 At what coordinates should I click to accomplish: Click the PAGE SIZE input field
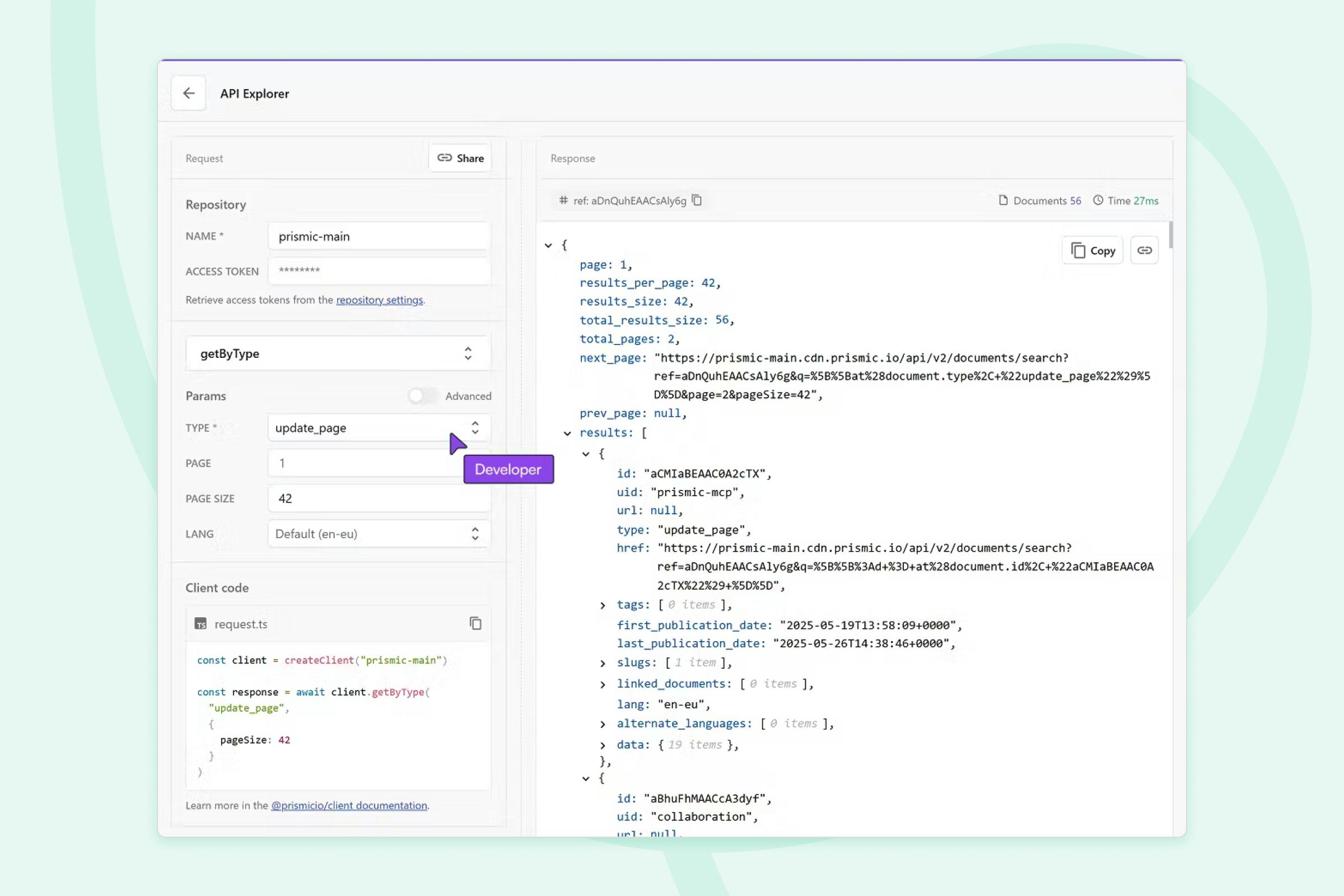(x=379, y=498)
